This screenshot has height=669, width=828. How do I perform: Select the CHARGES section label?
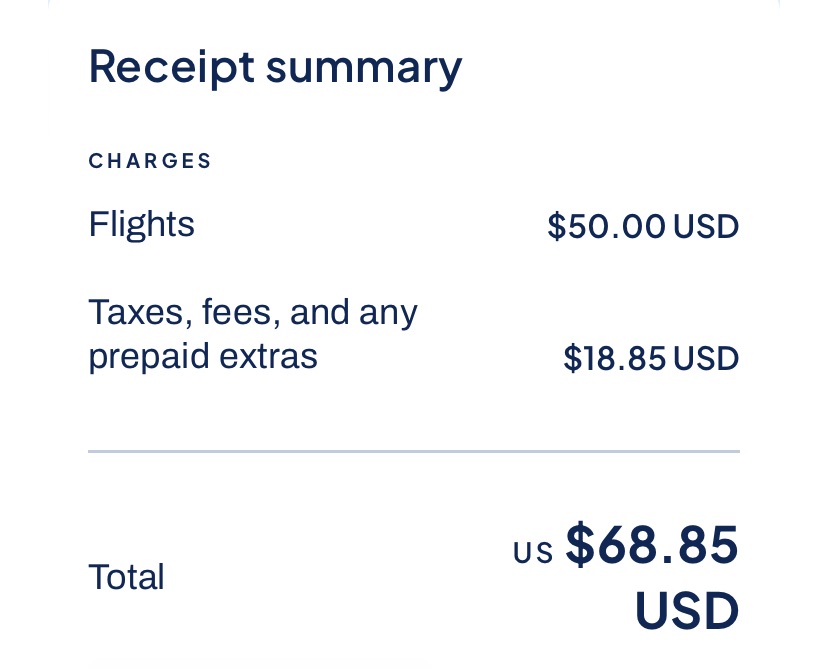[150, 161]
